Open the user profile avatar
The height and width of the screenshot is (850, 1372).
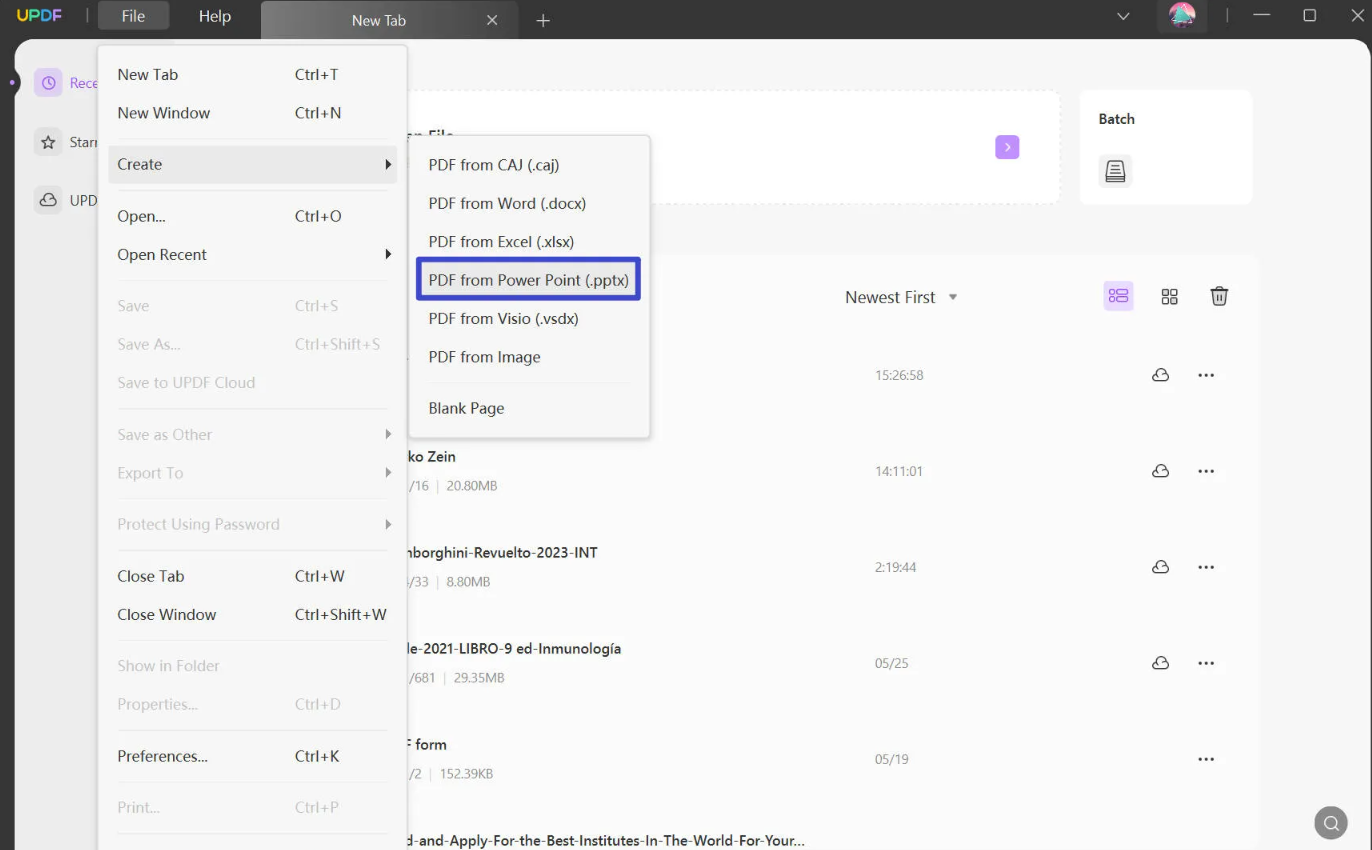[1182, 17]
